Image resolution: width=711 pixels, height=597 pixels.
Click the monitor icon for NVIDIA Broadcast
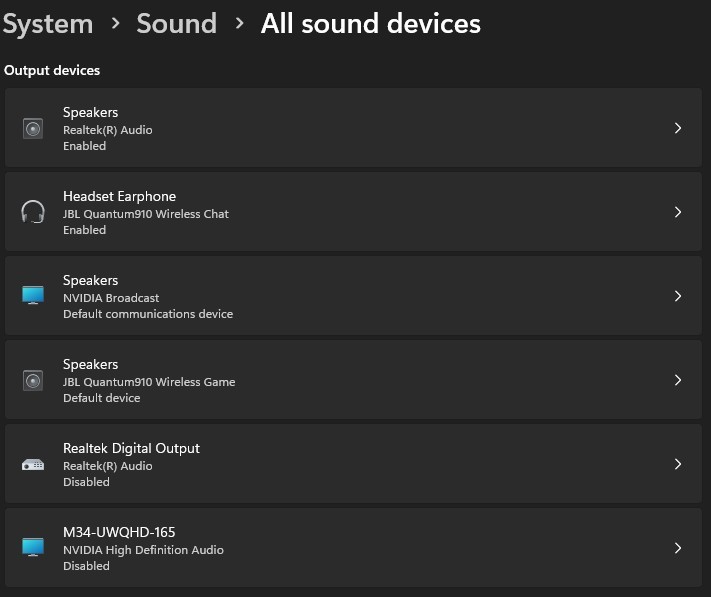(x=33, y=295)
